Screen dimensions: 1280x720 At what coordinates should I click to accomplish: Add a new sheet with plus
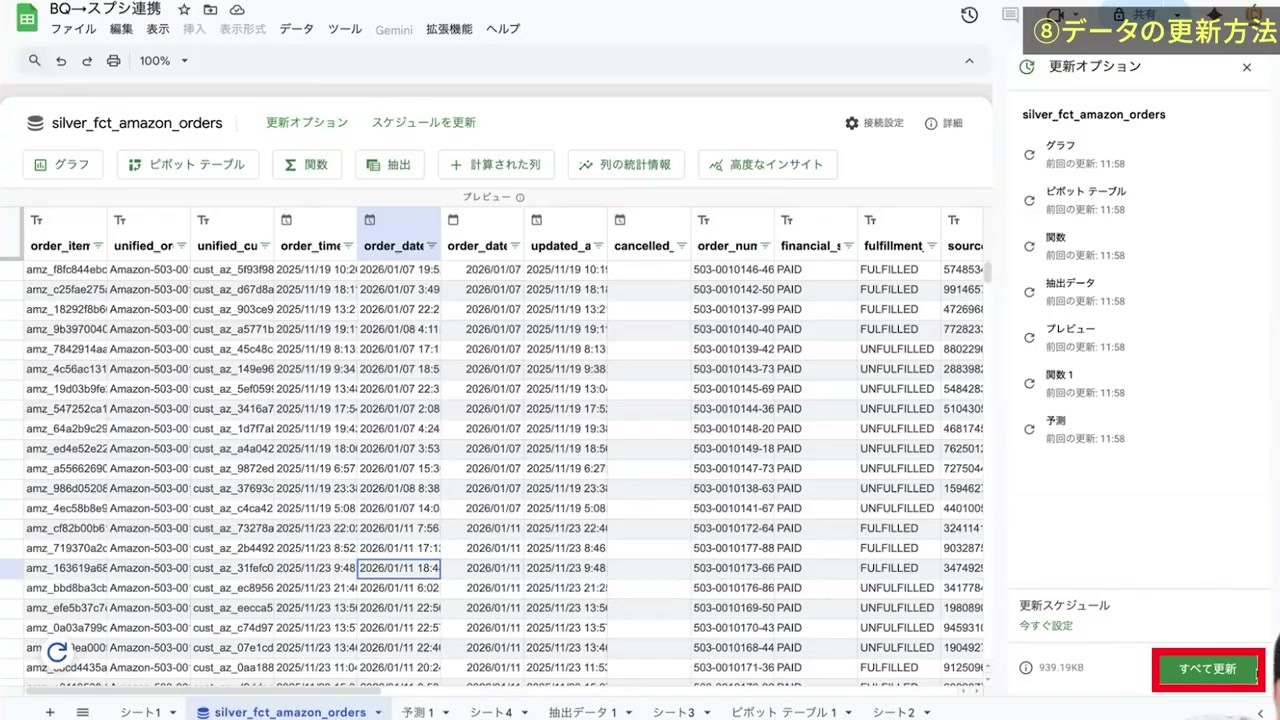[50, 712]
